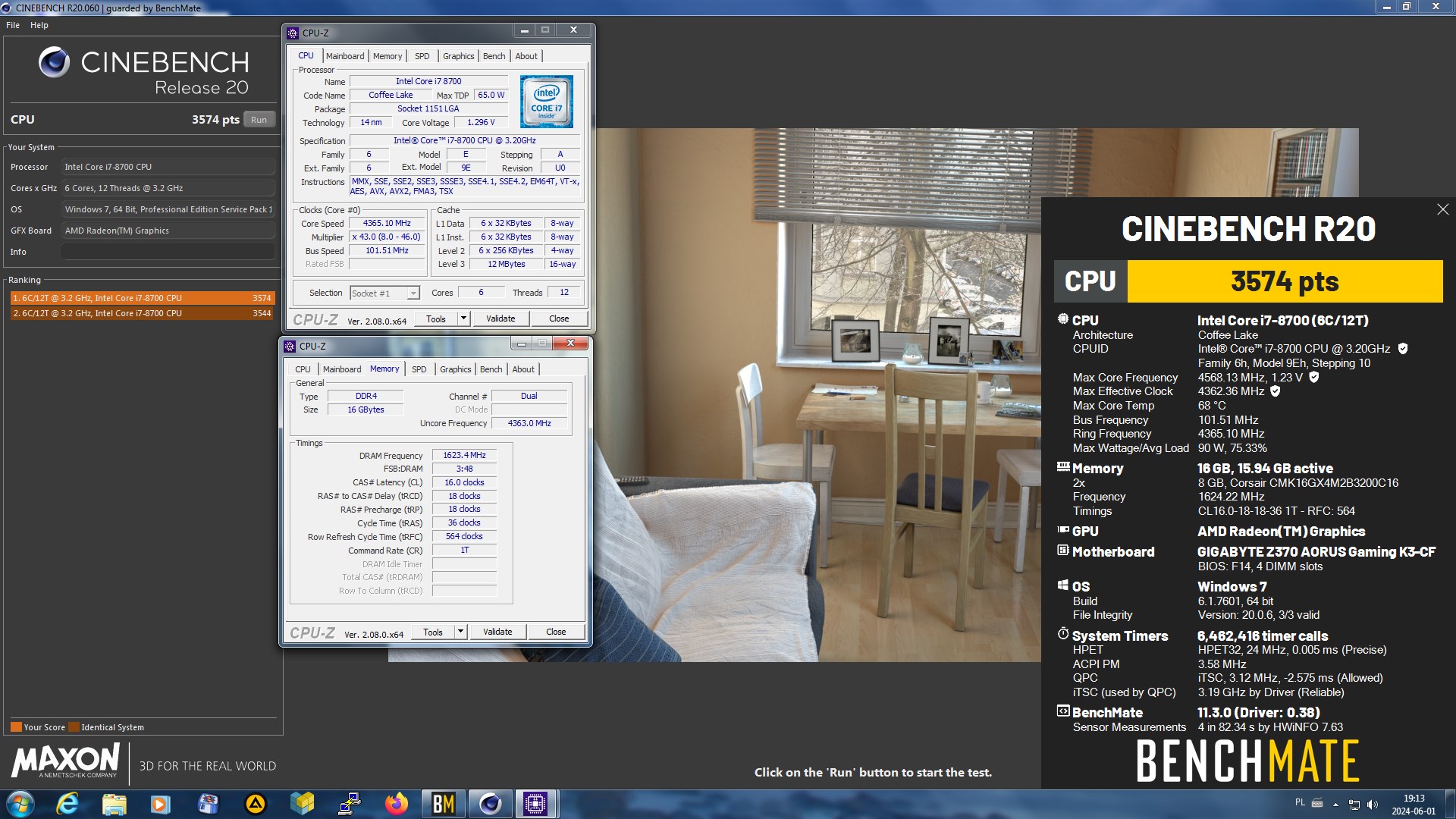Open the AIMP player taskbar icon
This screenshot has width=1456, height=819.
click(256, 804)
